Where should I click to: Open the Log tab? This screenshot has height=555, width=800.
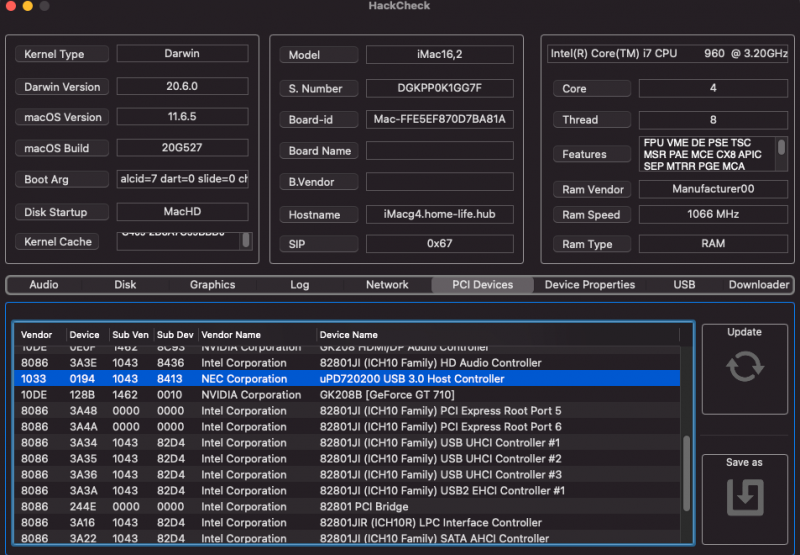(x=299, y=285)
